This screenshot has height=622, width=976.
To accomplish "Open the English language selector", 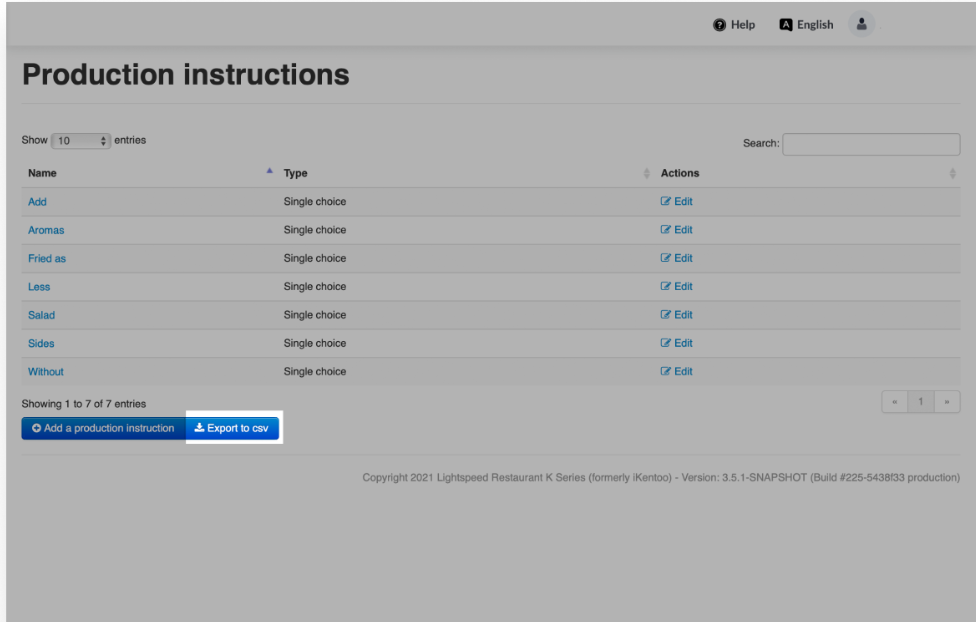I will (x=806, y=25).
